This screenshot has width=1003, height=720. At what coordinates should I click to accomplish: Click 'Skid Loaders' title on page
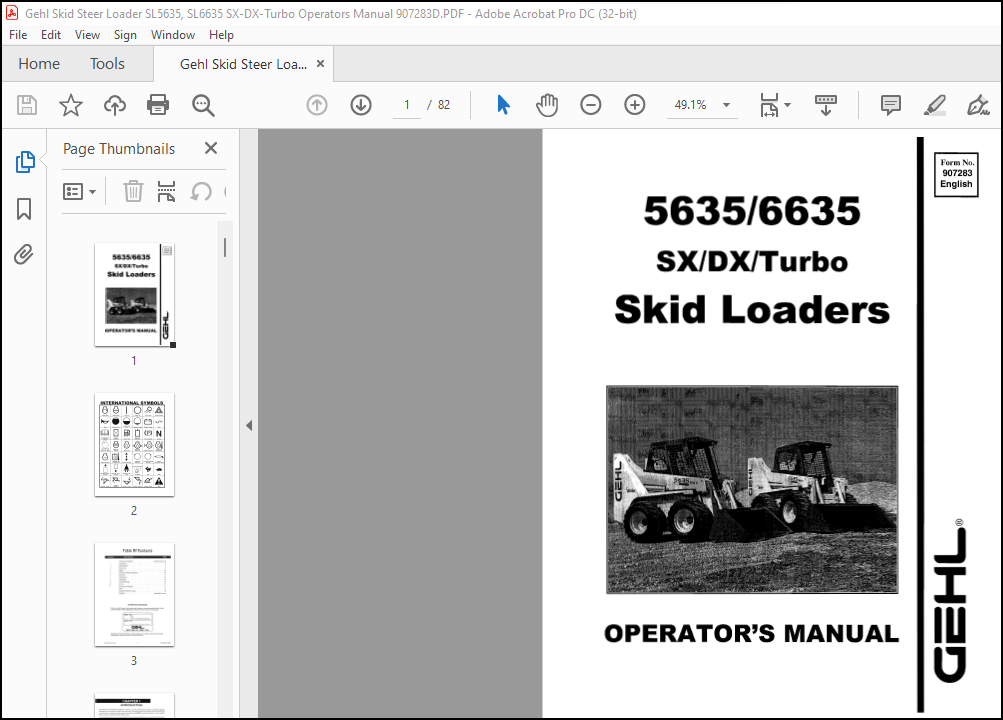pyautogui.click(x=752, y=309)
